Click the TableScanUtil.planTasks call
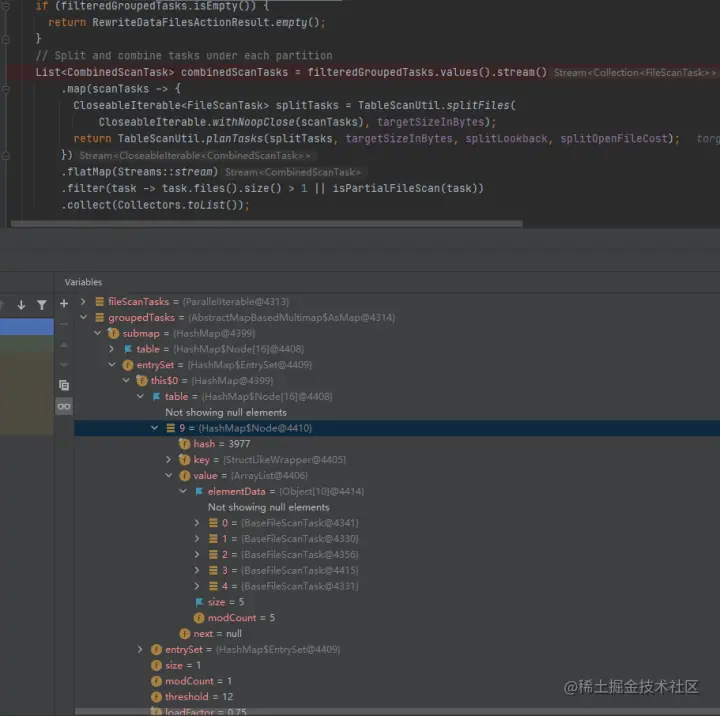Screen dimensions: 720x716 (398, 139)
